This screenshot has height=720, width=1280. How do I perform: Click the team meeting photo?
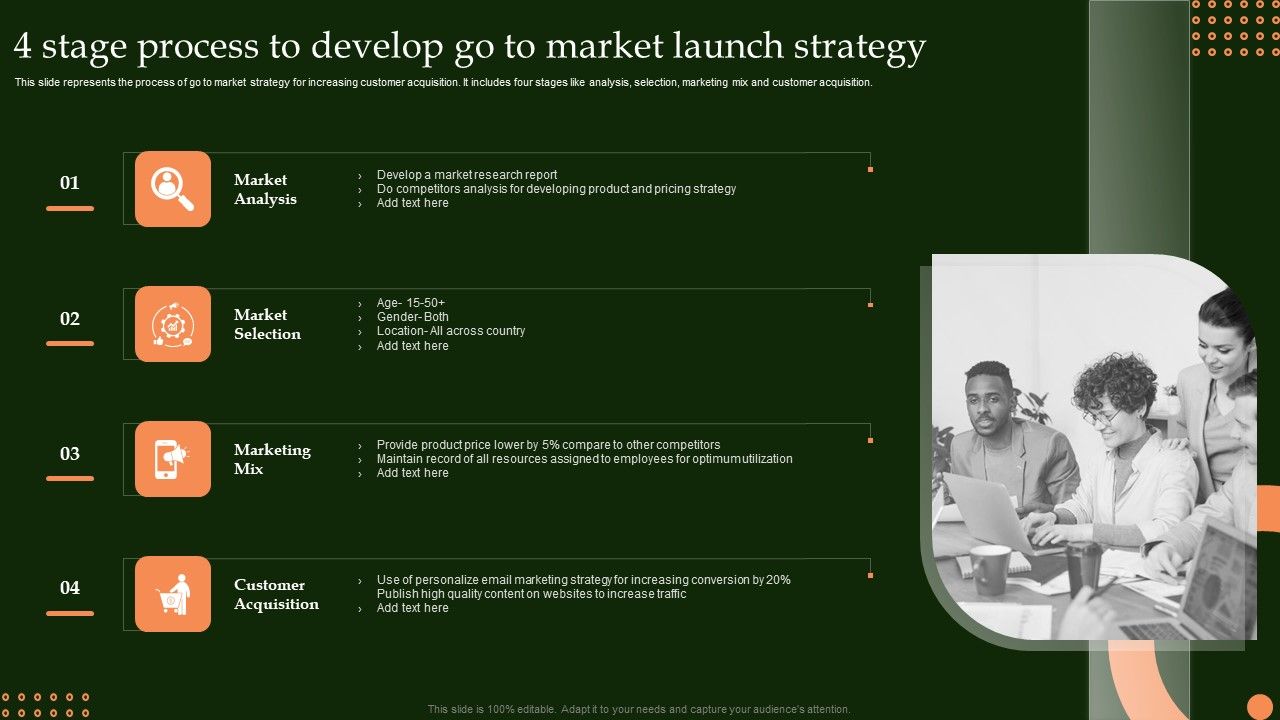1094,447
